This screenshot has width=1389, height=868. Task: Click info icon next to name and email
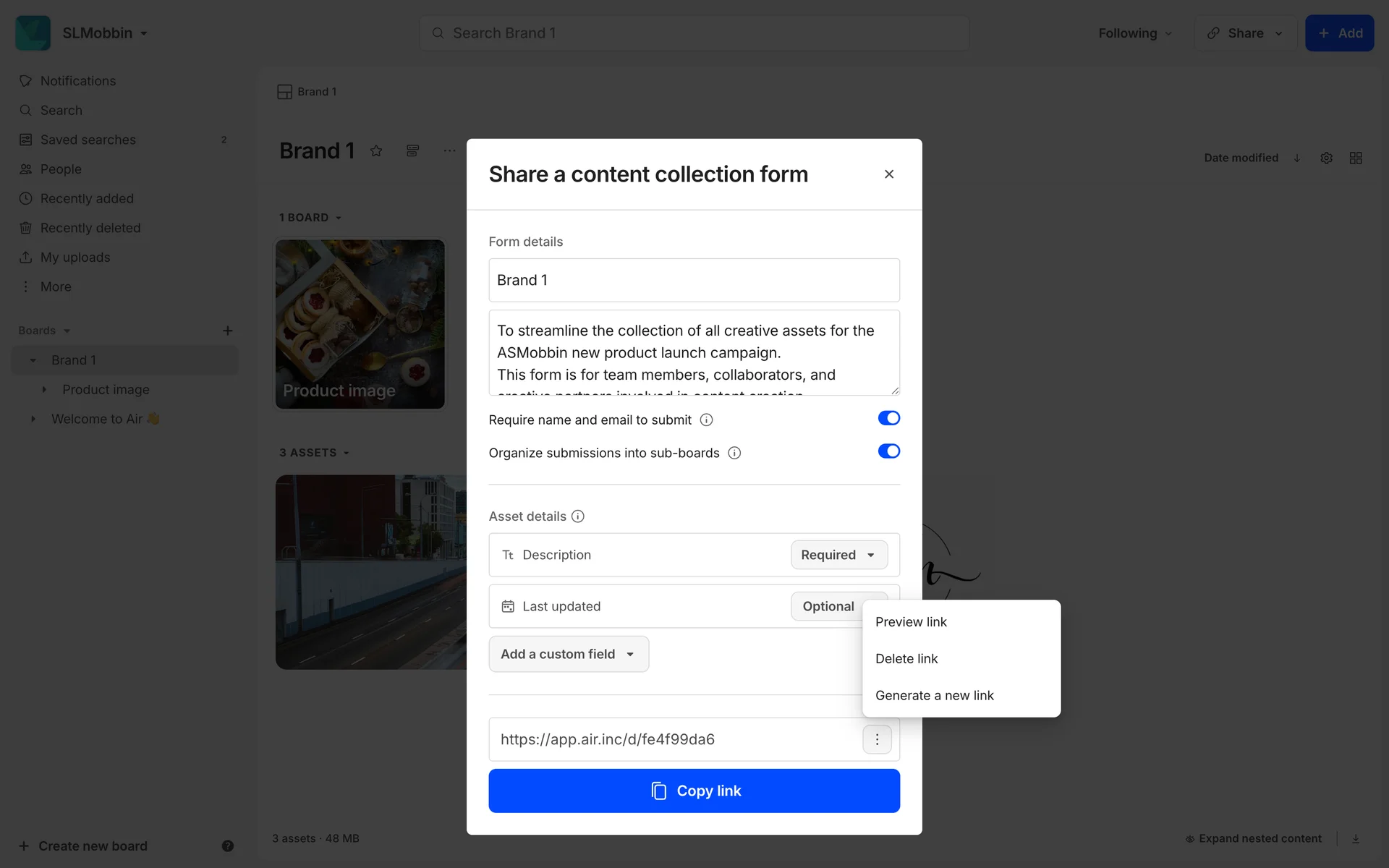707,420
